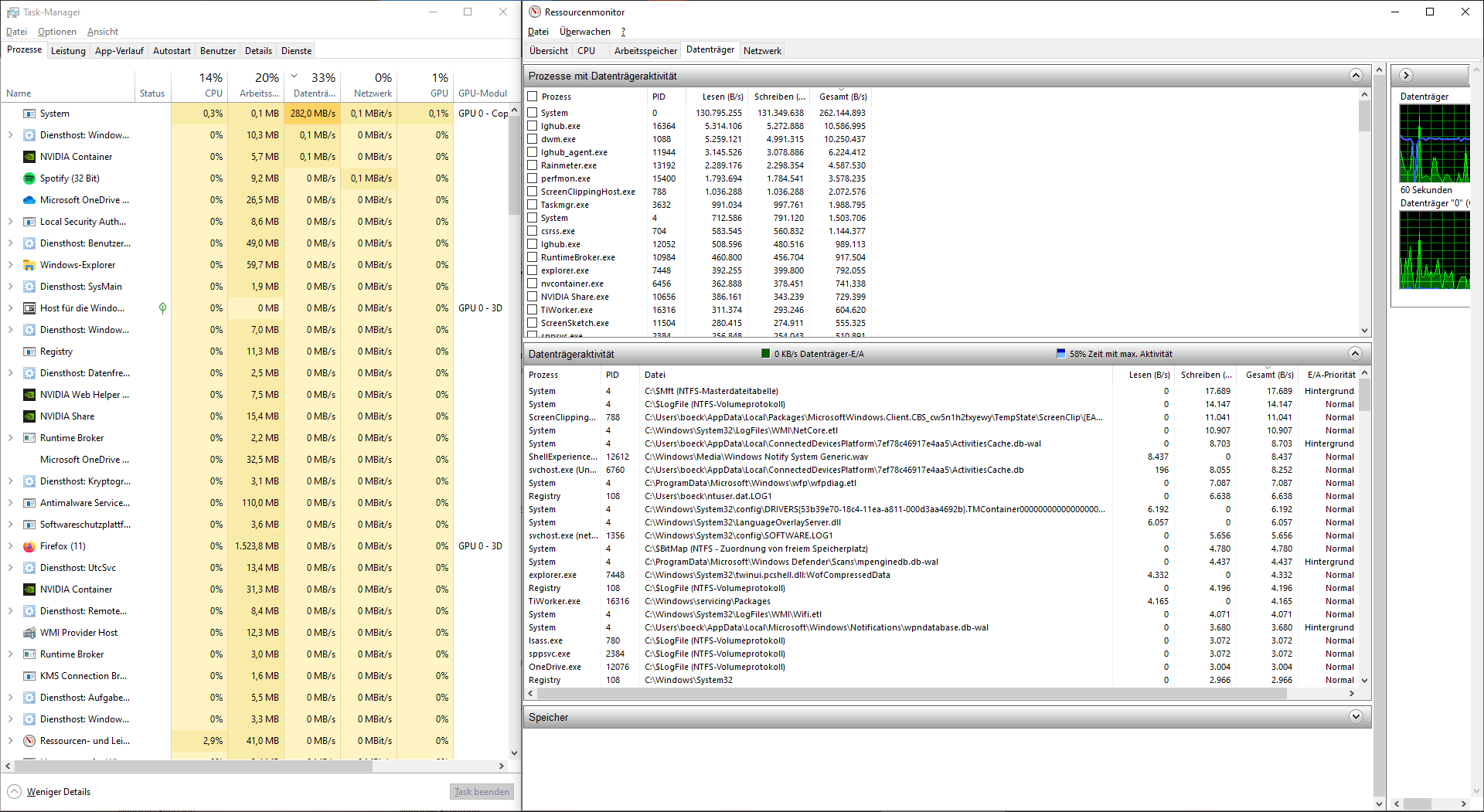The image size is (1484, 812).
Task: Click the WMI Provider Host icon
Action: pos(29,633)
